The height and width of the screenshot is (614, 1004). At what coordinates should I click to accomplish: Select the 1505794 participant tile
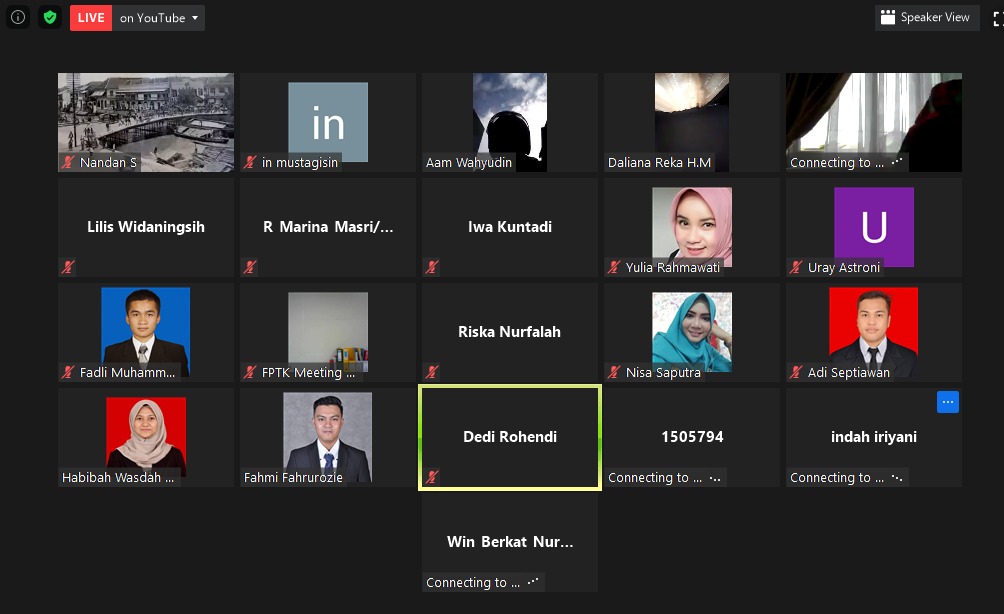tap(692, 437)
